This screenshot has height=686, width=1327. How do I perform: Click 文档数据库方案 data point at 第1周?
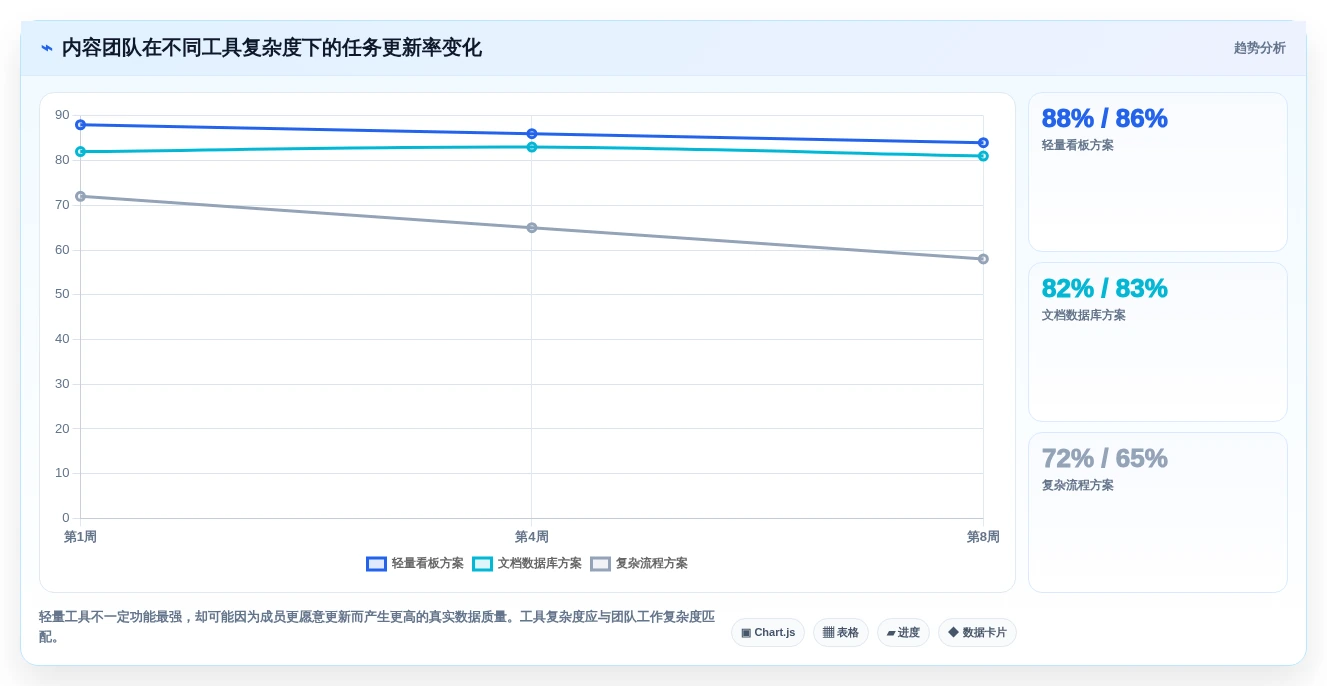click(80, 152)
